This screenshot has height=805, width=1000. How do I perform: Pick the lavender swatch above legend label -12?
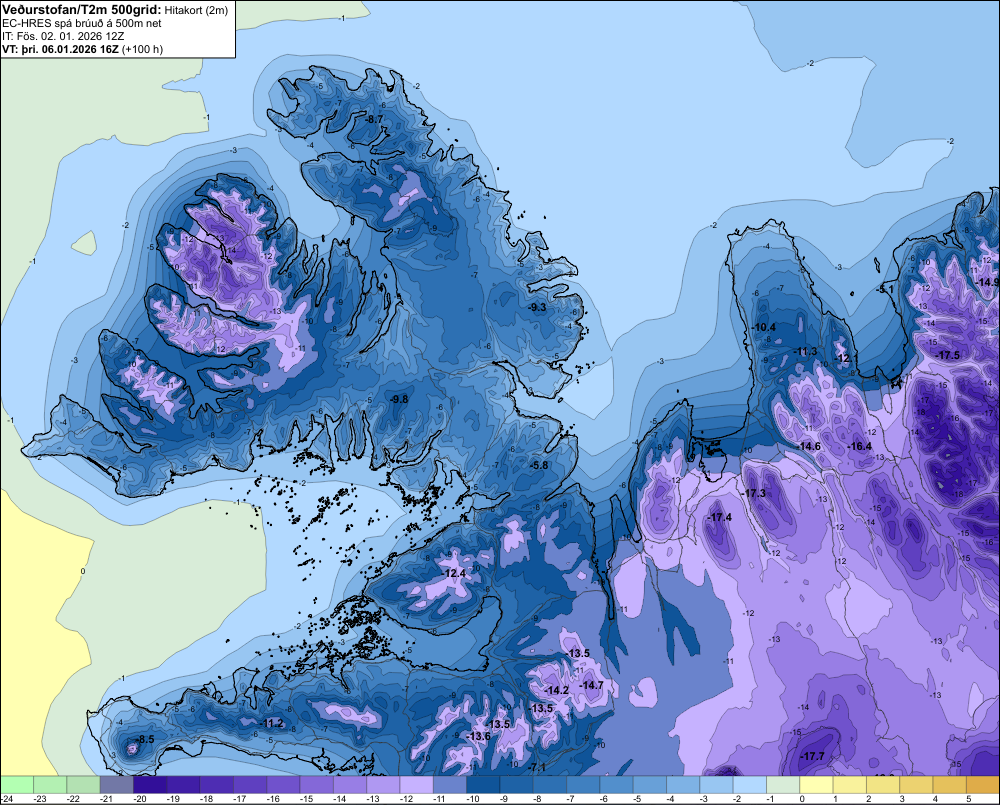(x=416, y=784)
